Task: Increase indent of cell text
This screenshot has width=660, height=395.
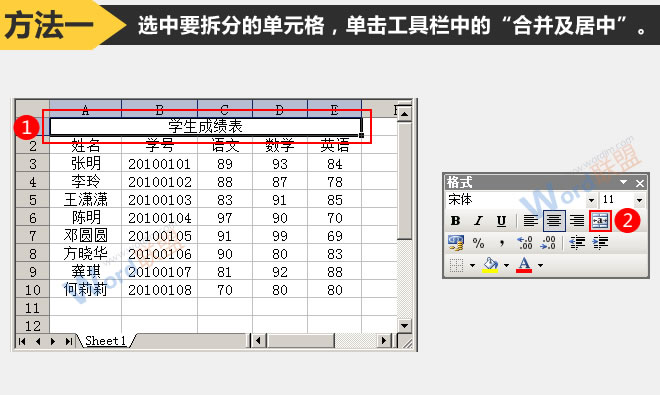Action: pyautogui.click(x=600, y=243)
